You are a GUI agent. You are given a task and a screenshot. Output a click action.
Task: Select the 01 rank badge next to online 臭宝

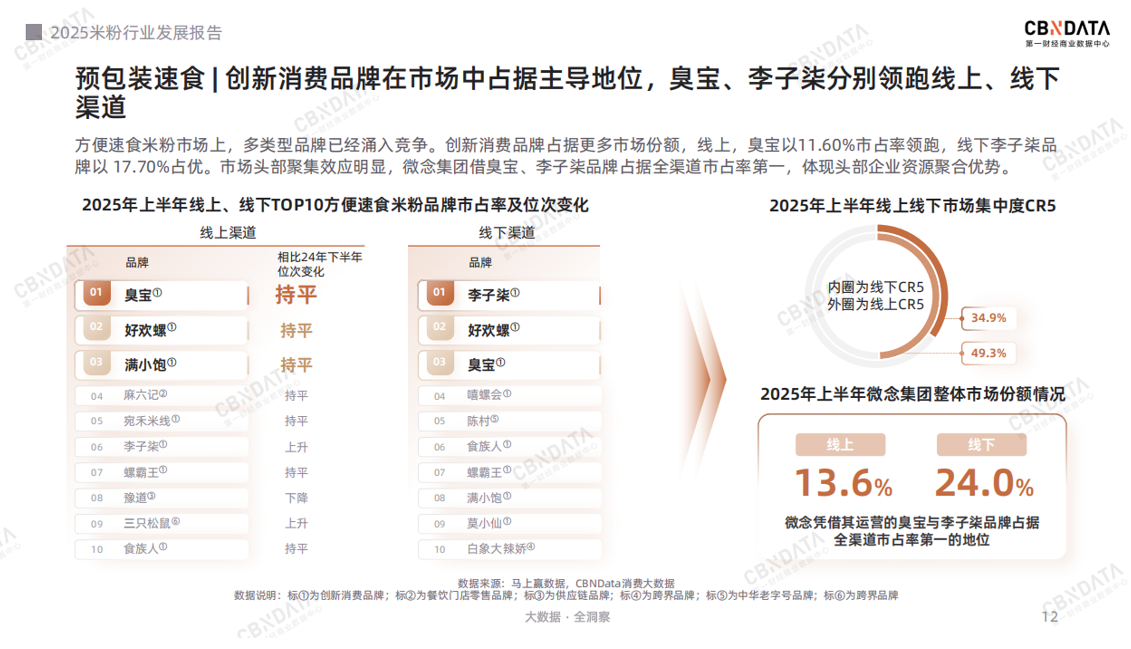tap(96, 293)
